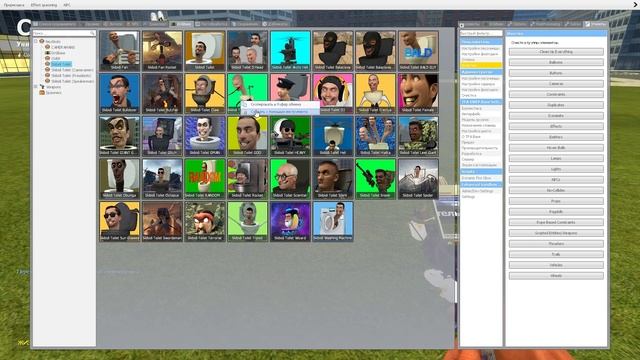Click the quick filter field in tools panel
Viewport: 640px width, 360px height.
[x=481, y=33]
